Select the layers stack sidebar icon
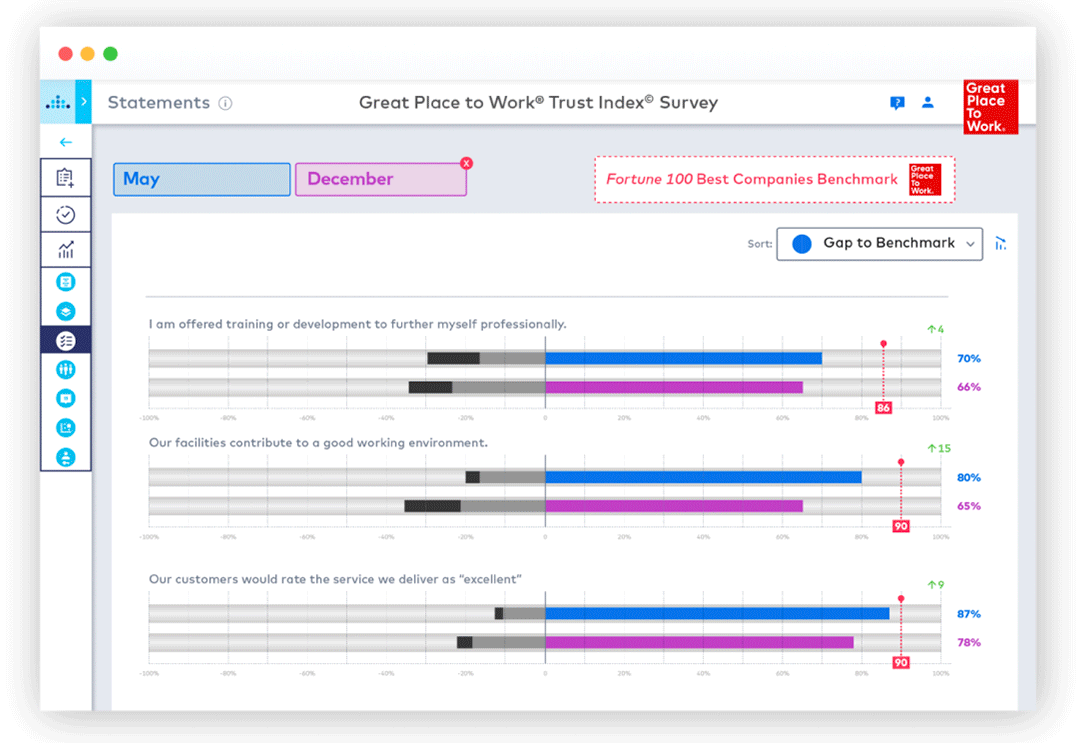This screenshot has height=743, width=1080. tap(65, 311)
